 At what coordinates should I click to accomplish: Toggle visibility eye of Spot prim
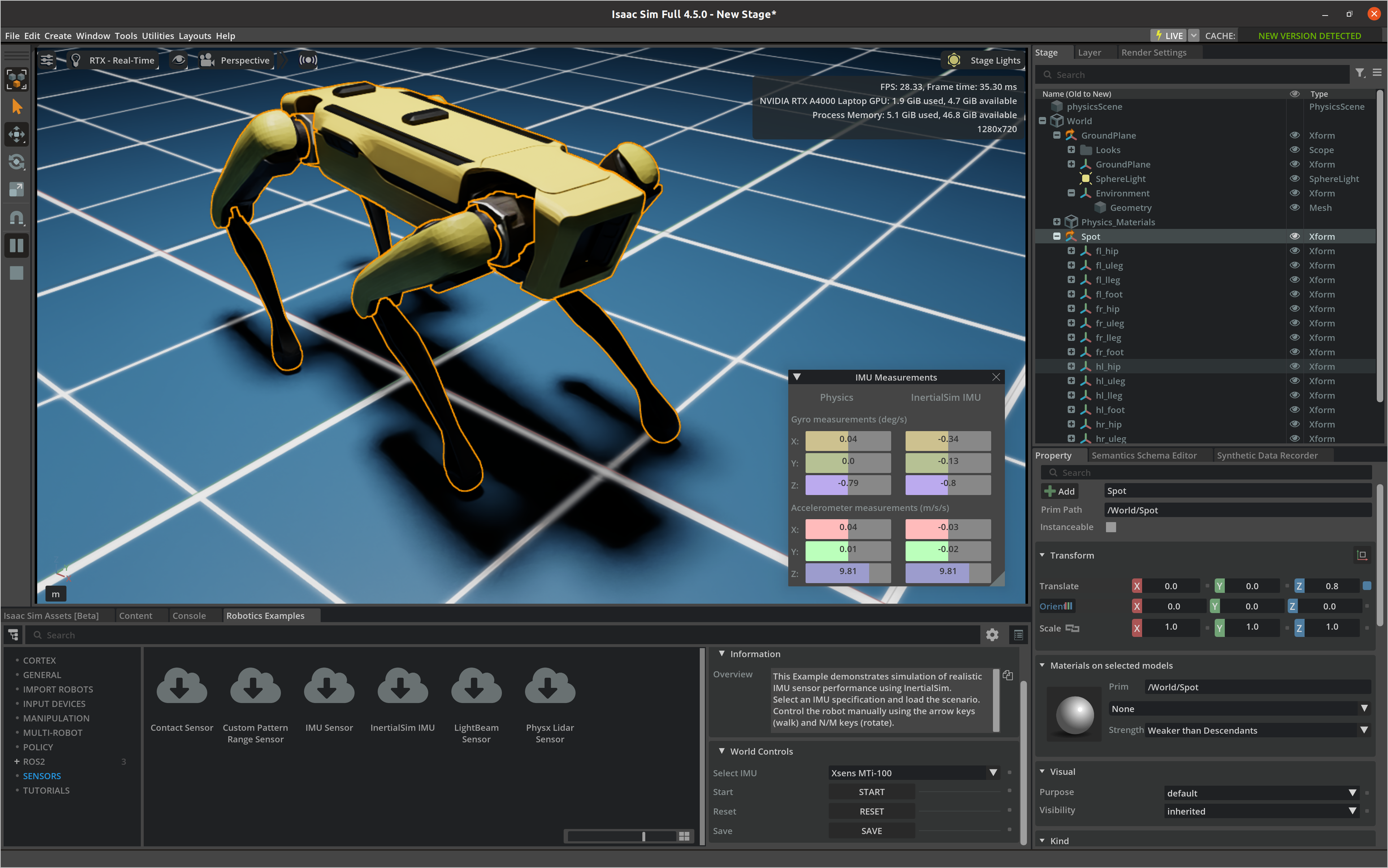tap(1294, 236)
